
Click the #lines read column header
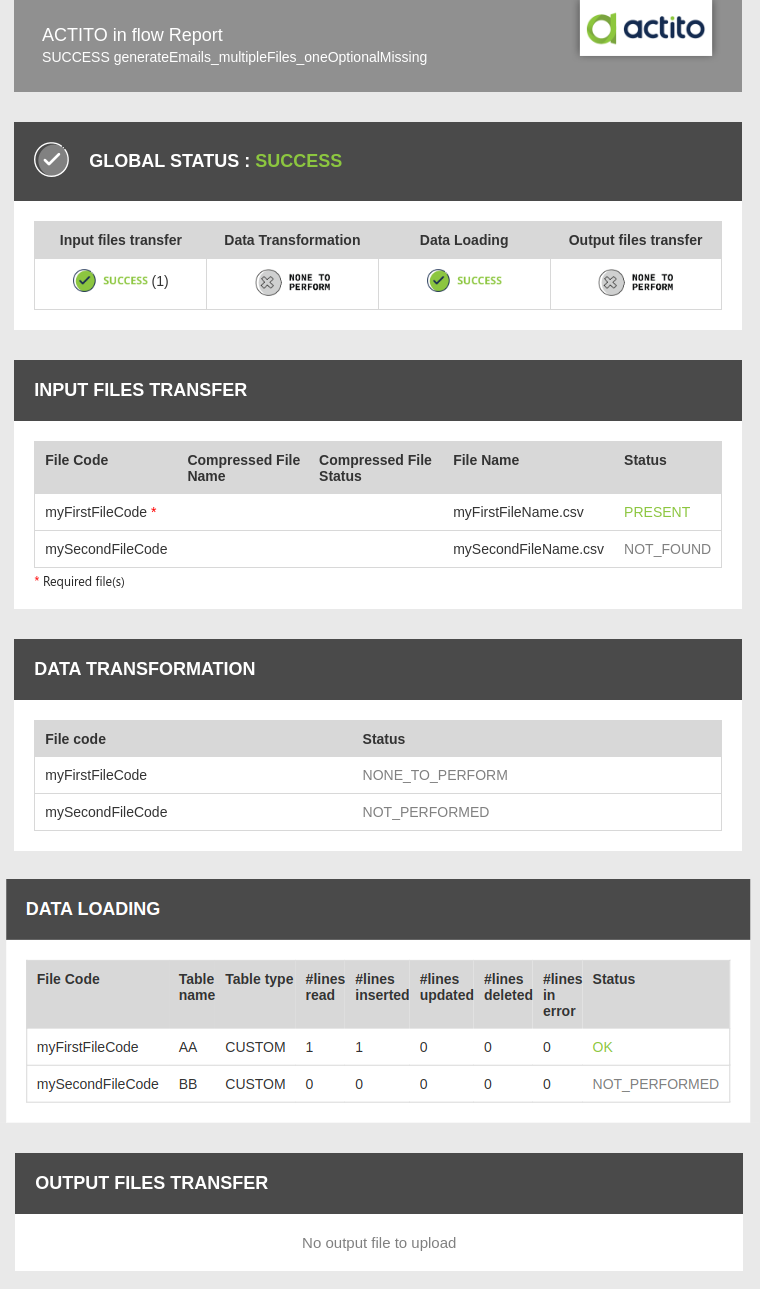pyautogui.click(x=325, y=987)
